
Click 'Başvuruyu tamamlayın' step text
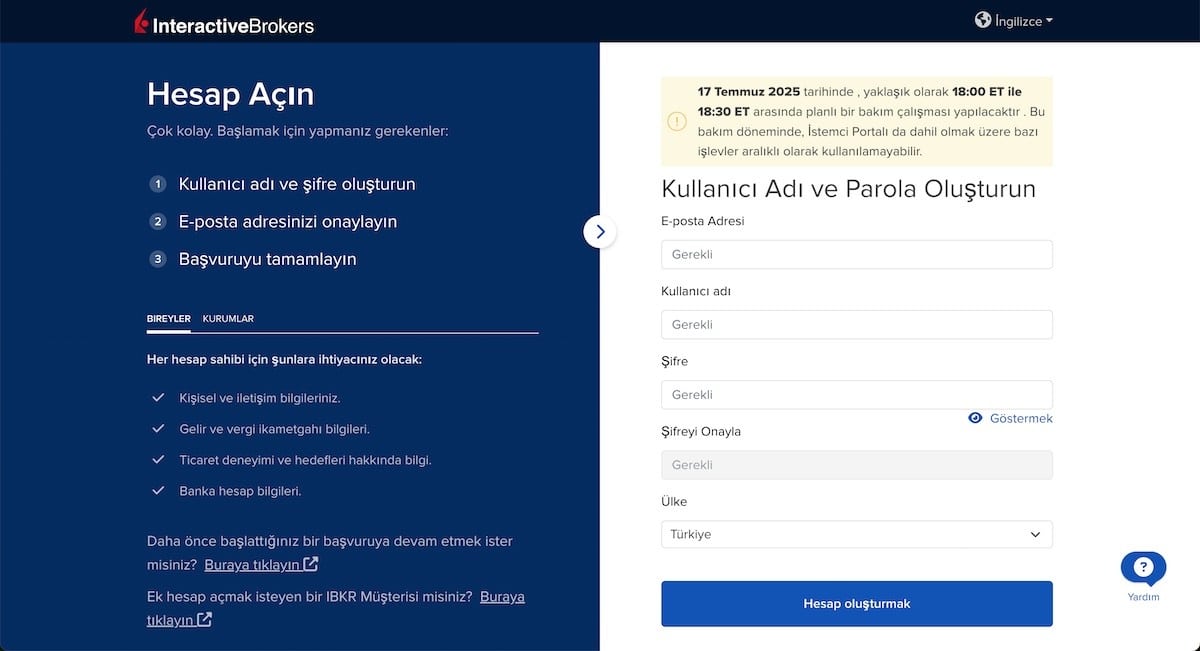point(267,259)
